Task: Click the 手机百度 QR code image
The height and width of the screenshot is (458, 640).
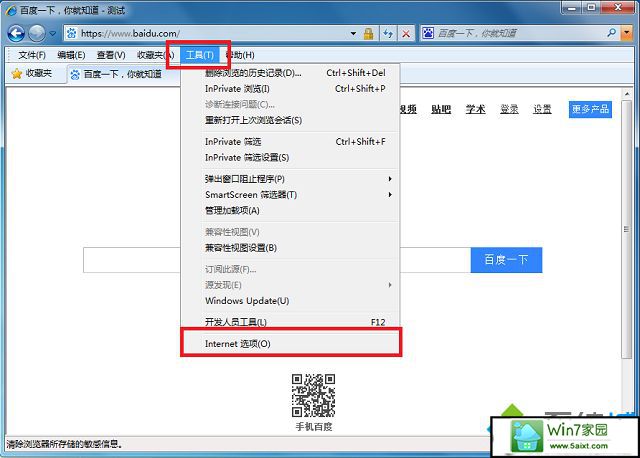Action: 313,395
